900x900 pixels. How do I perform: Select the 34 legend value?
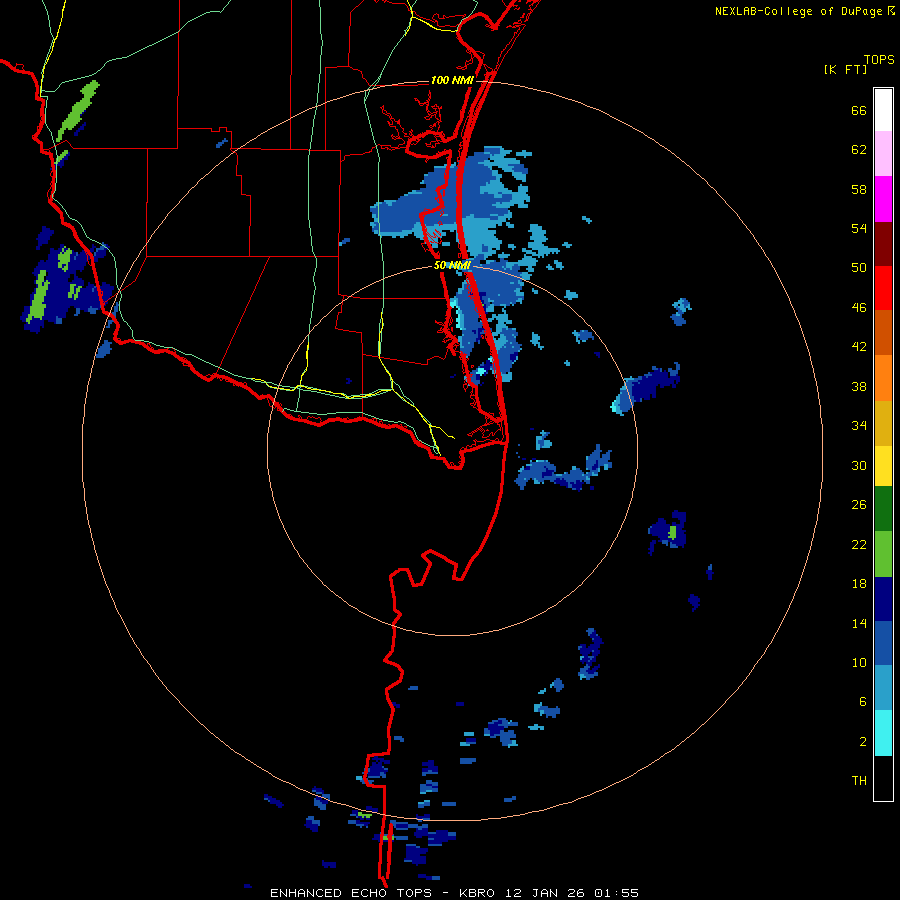click(859, 426)
